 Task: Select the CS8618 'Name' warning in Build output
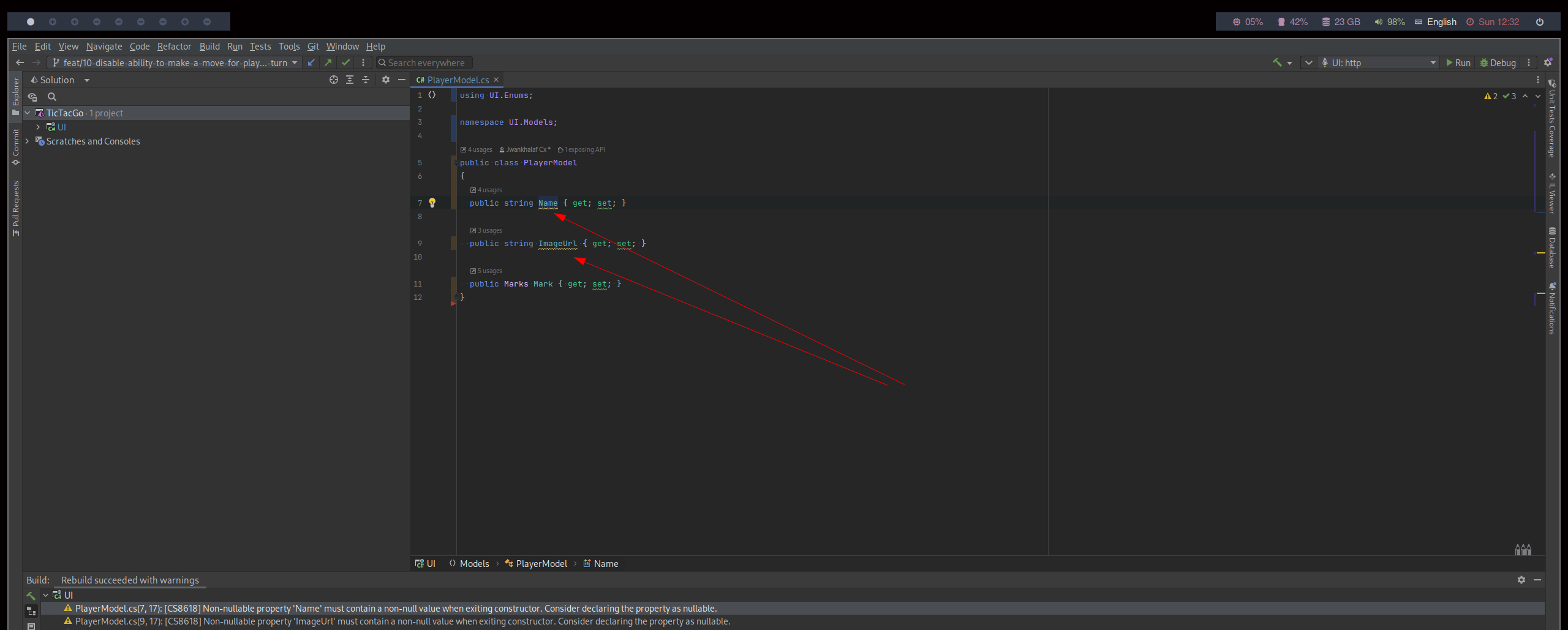pos(395,608)
